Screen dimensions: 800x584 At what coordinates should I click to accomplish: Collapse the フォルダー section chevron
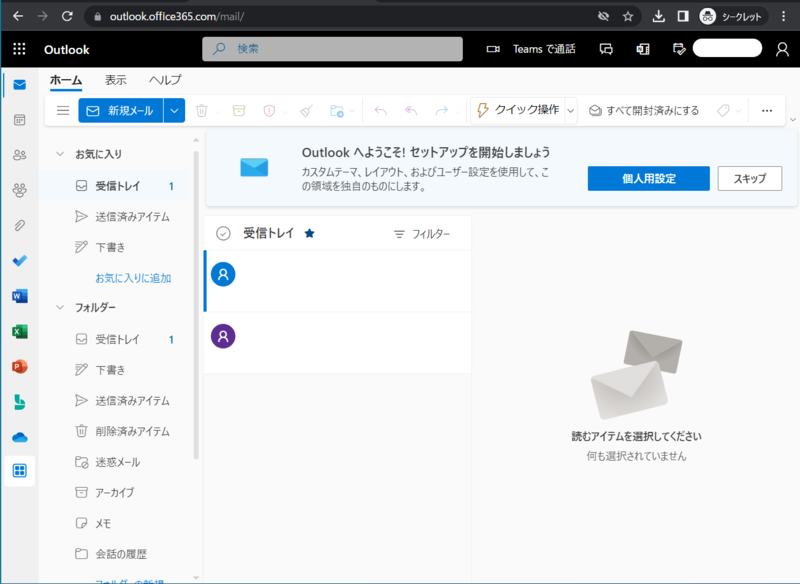[60, 307]
